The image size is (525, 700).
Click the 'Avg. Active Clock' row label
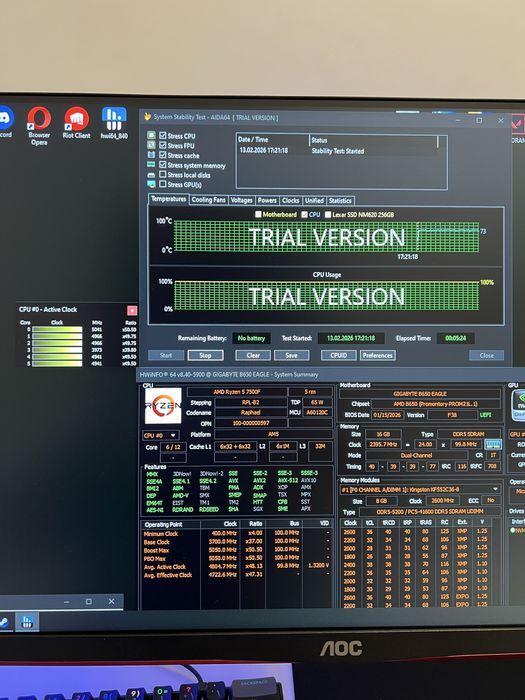coord(165,567)
